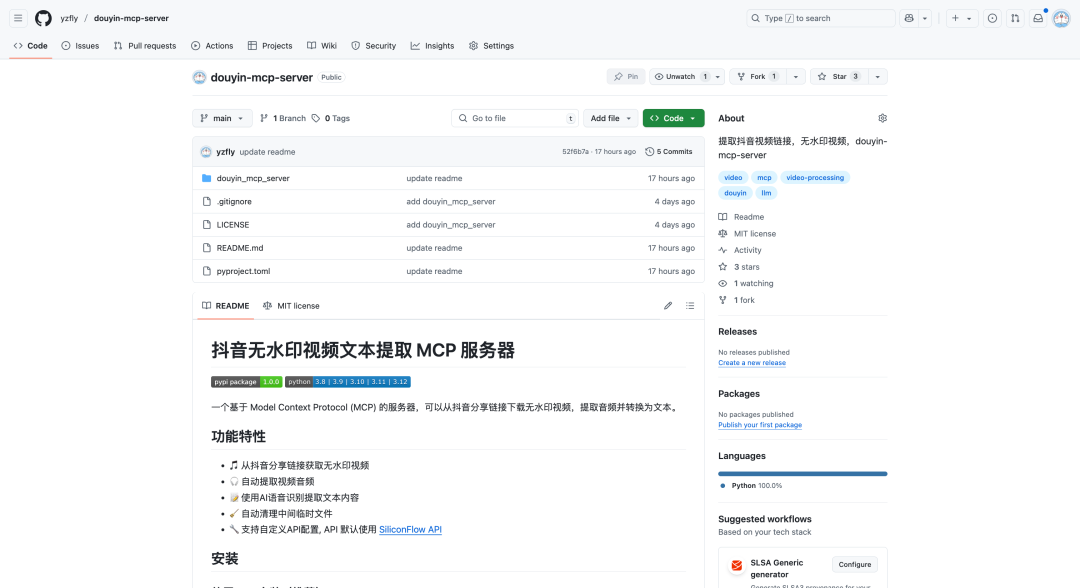
Task: Click Publish your first package link
Action: pyautogui.click(x=760, y=425)
